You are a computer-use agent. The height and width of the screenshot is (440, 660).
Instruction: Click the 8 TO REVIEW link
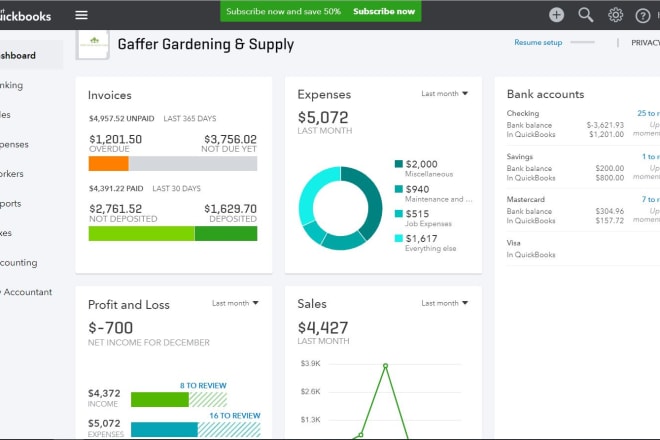[203, 385]
